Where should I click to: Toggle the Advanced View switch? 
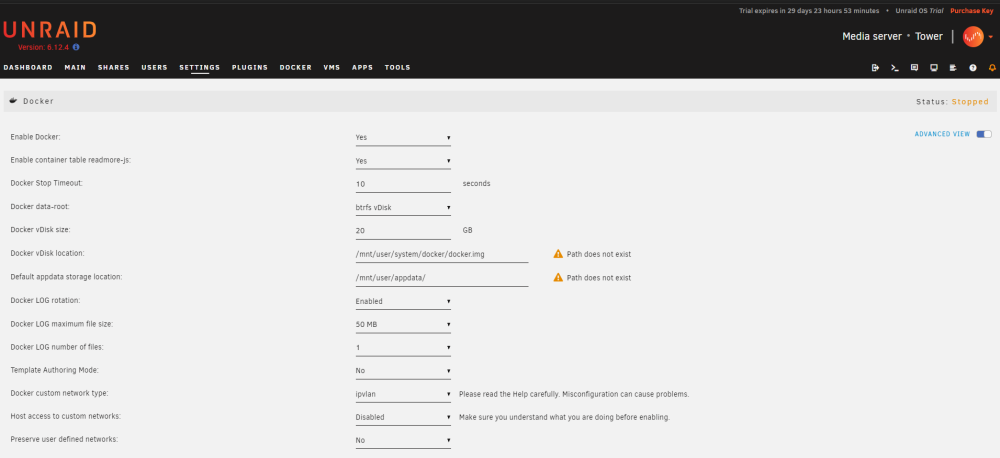pos(984,134)
